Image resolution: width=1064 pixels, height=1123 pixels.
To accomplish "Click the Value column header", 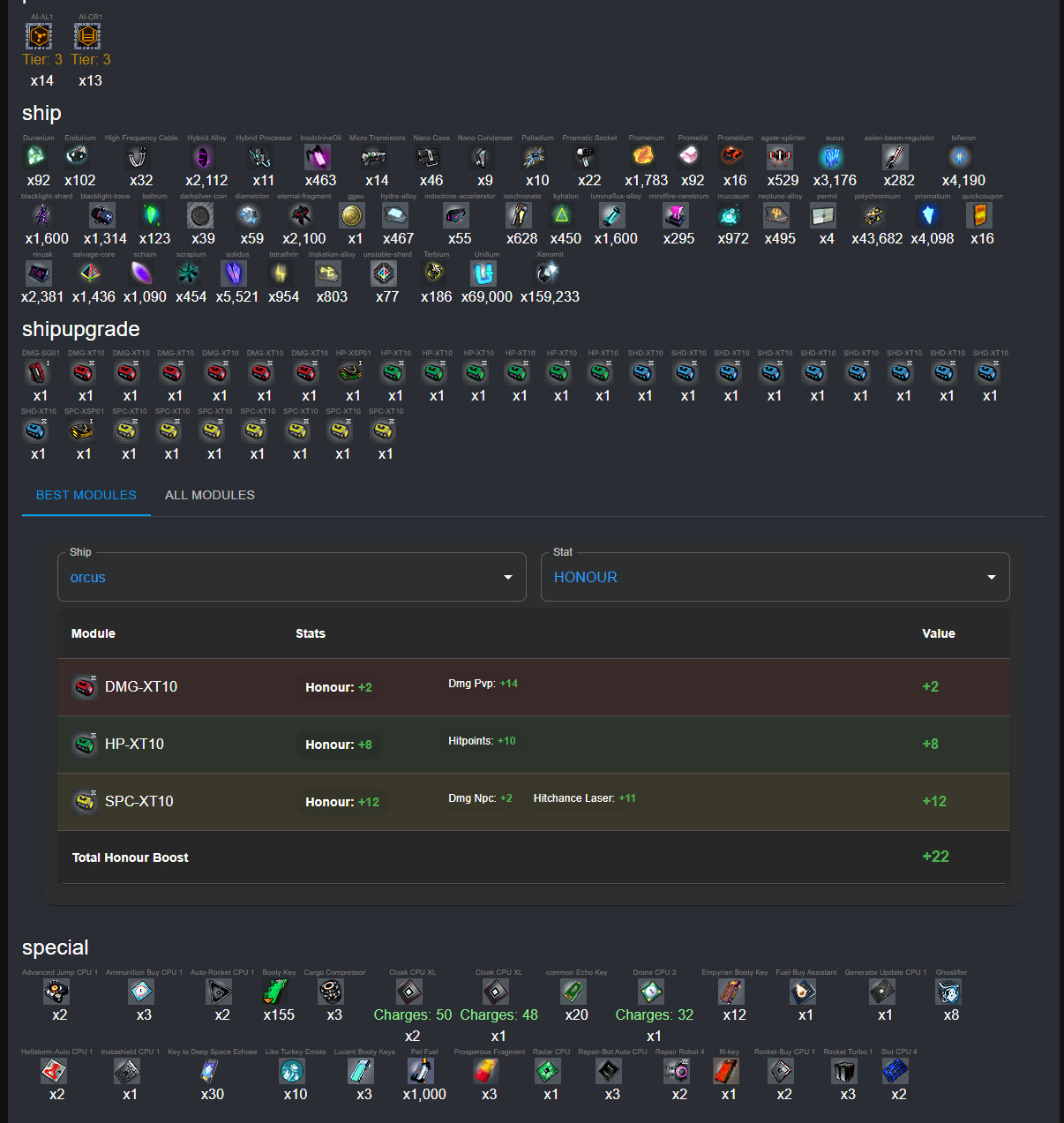I will [x=939, y=633].
